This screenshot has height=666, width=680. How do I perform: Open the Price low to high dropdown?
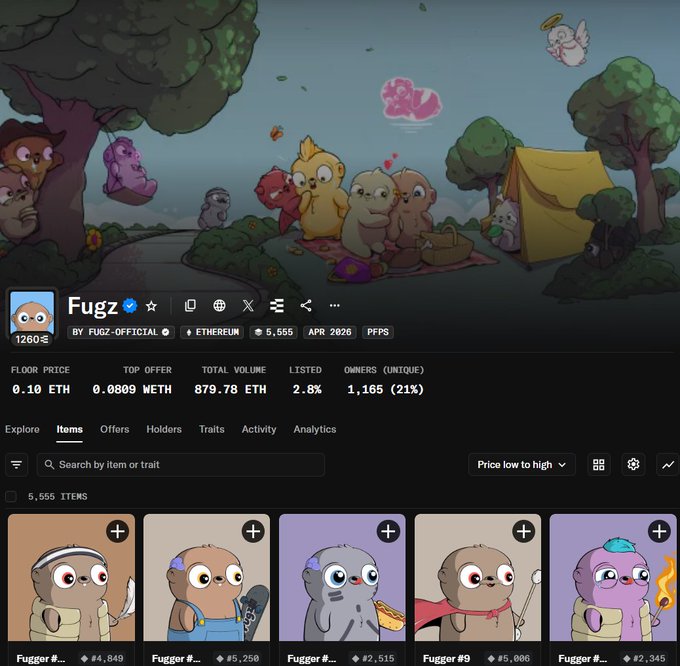(x=522, y=465)
